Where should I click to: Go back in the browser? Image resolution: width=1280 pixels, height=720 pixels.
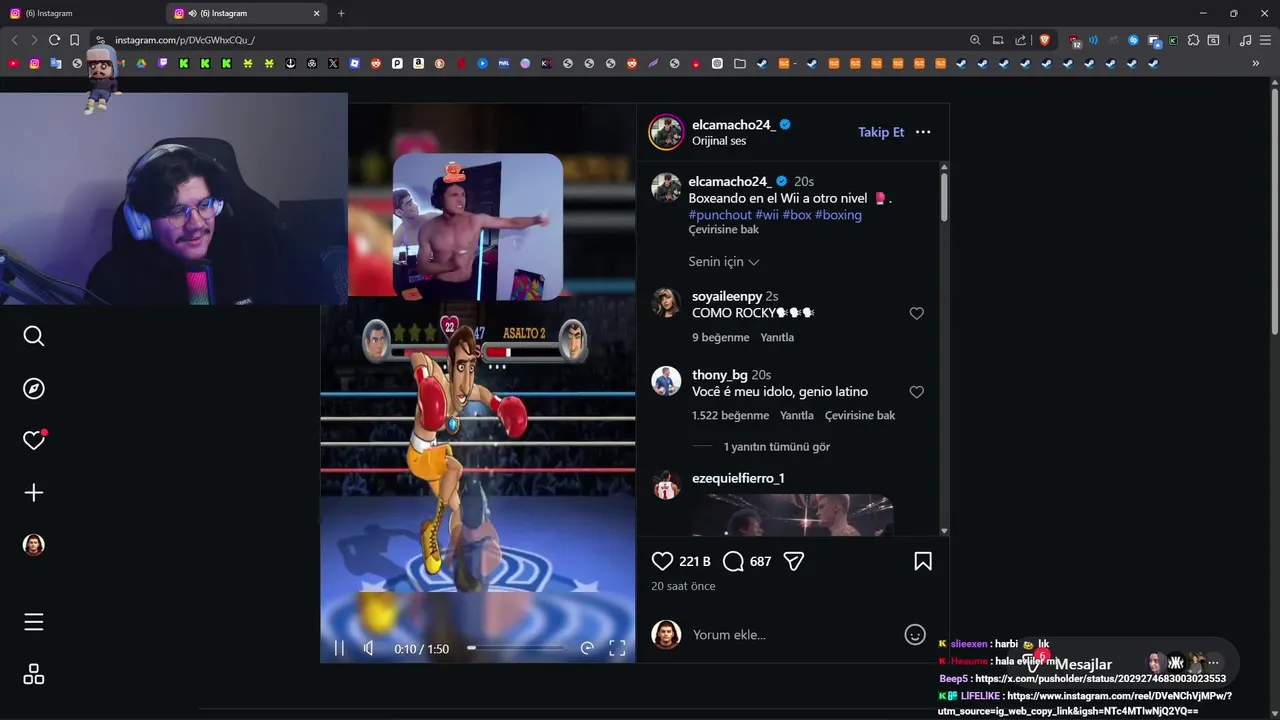14,40
